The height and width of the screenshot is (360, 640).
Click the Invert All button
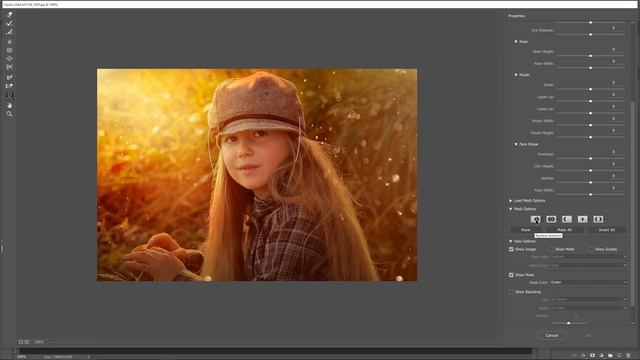(606, 230)
